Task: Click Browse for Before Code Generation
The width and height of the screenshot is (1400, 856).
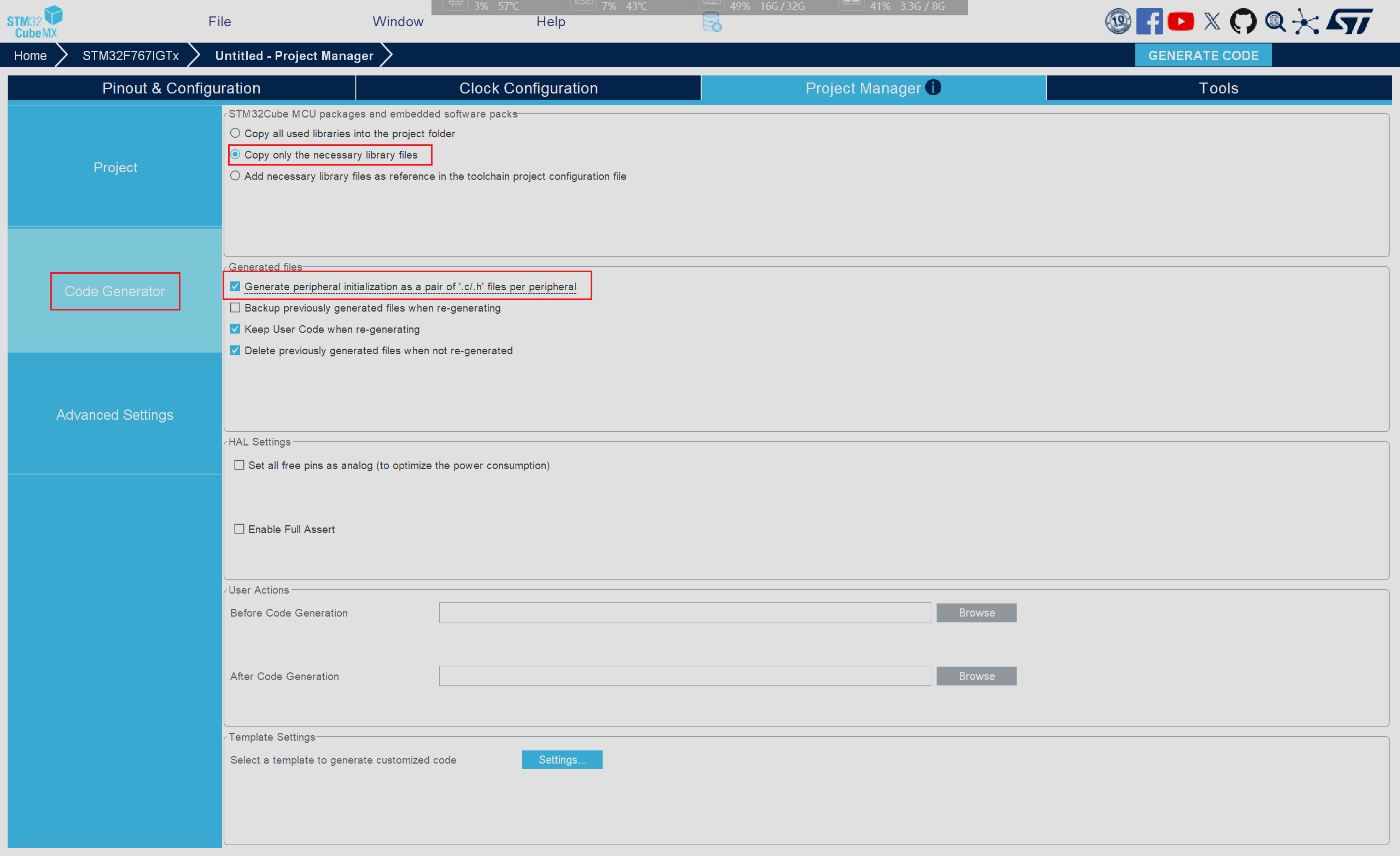Action: pyautogui.click(x=976, y=613)
